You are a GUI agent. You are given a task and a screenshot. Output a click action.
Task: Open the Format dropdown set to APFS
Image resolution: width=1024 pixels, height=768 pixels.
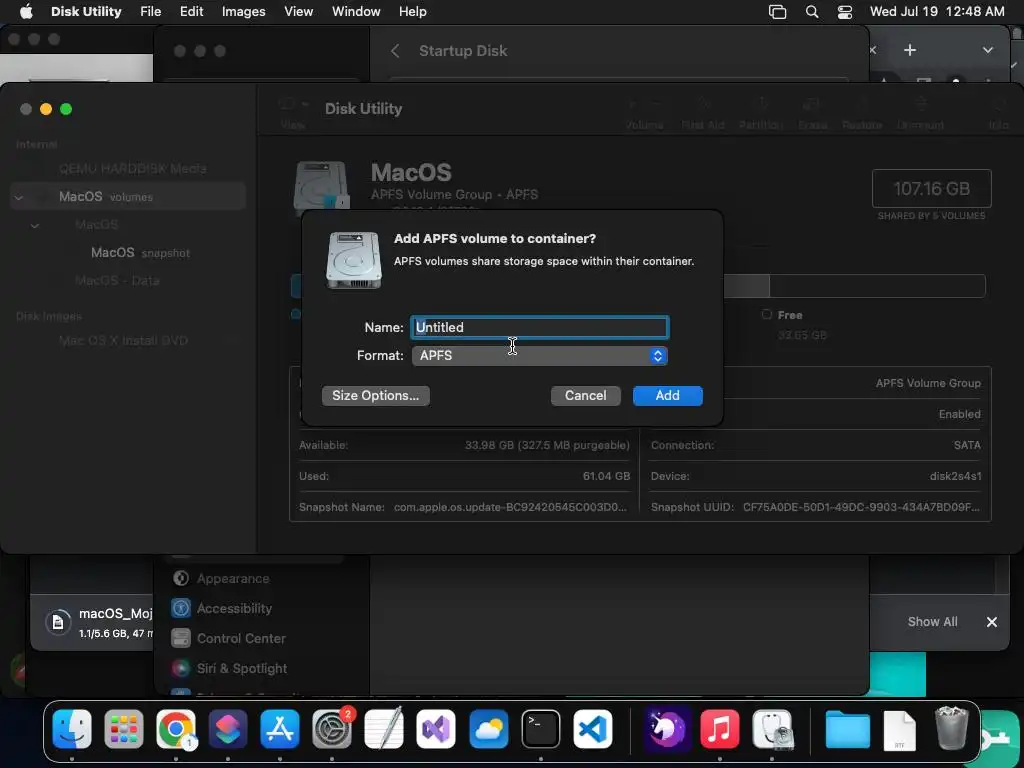[539, 355]
